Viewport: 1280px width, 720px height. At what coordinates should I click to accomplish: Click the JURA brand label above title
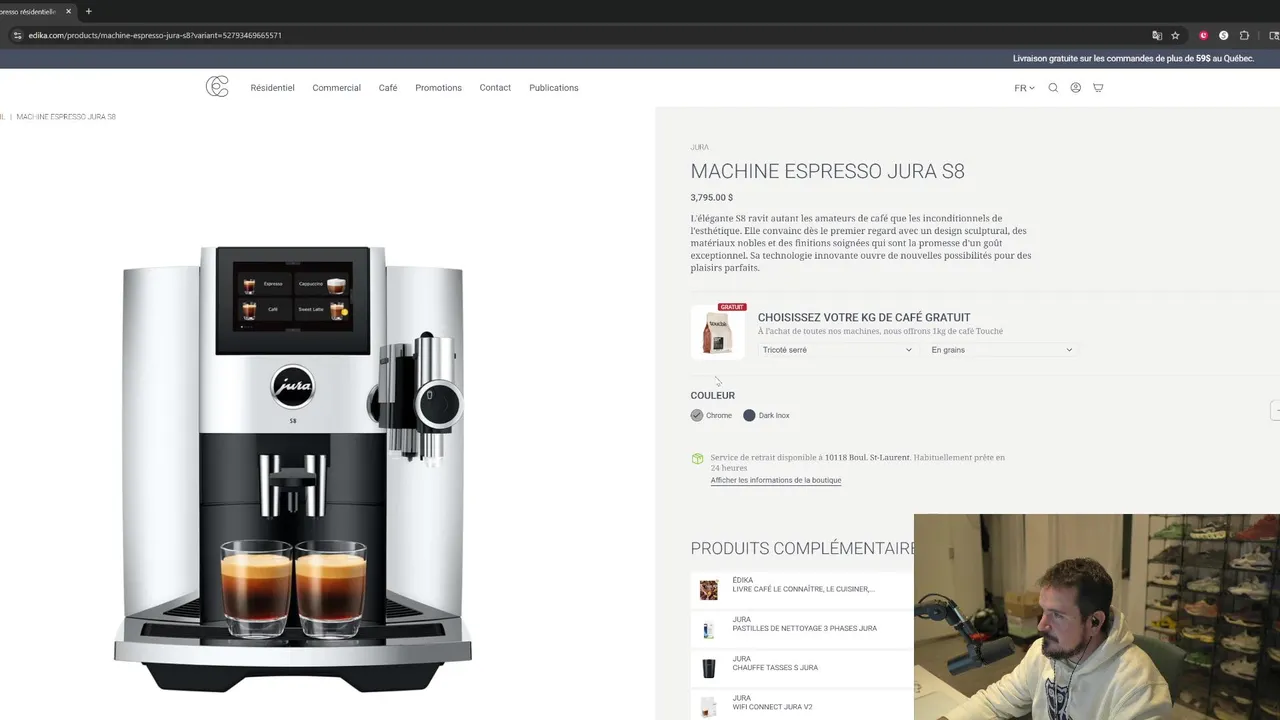pos(699,147)
